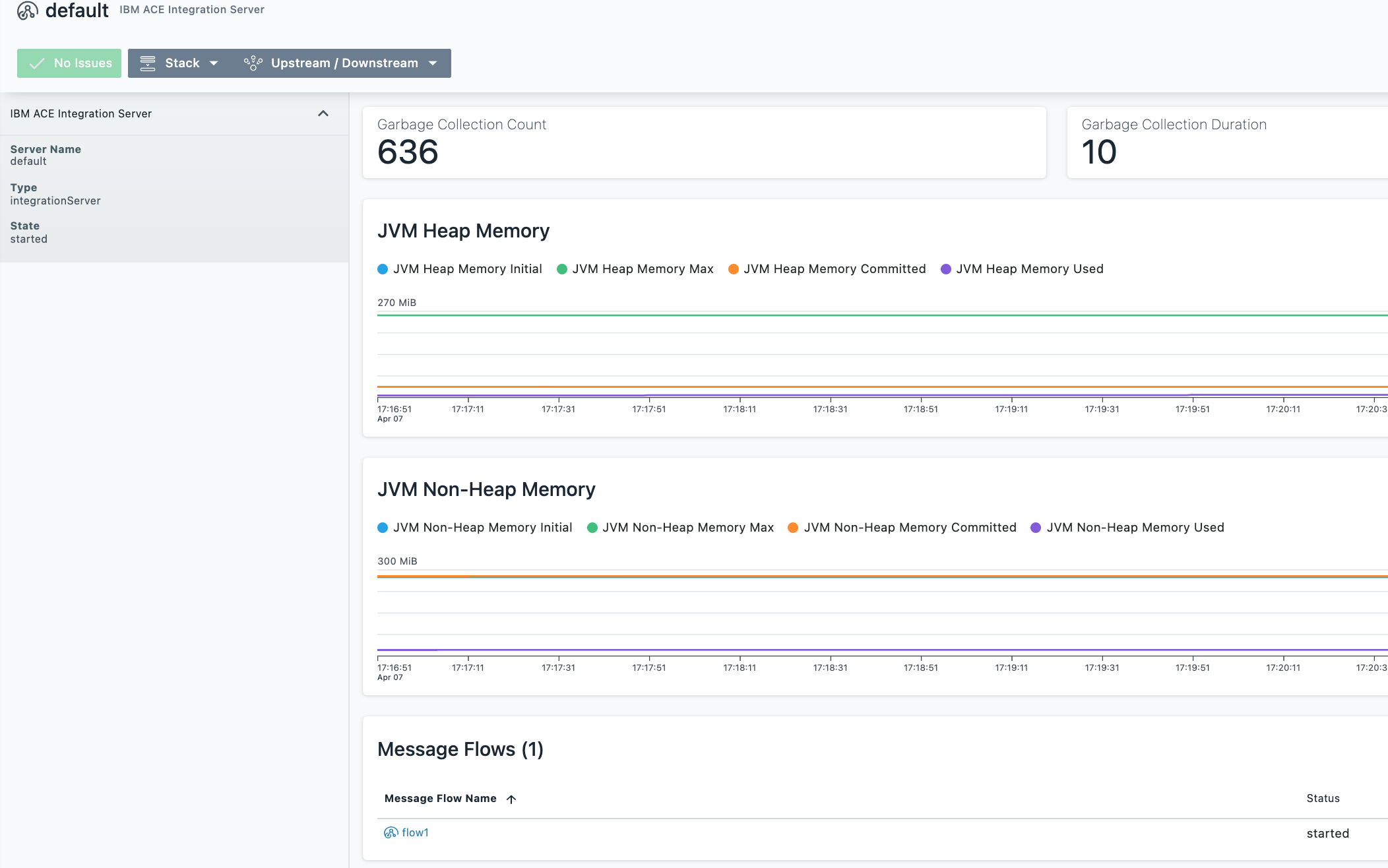
Task: Click the Stack layers icon
Action: (x=148, y=63)
